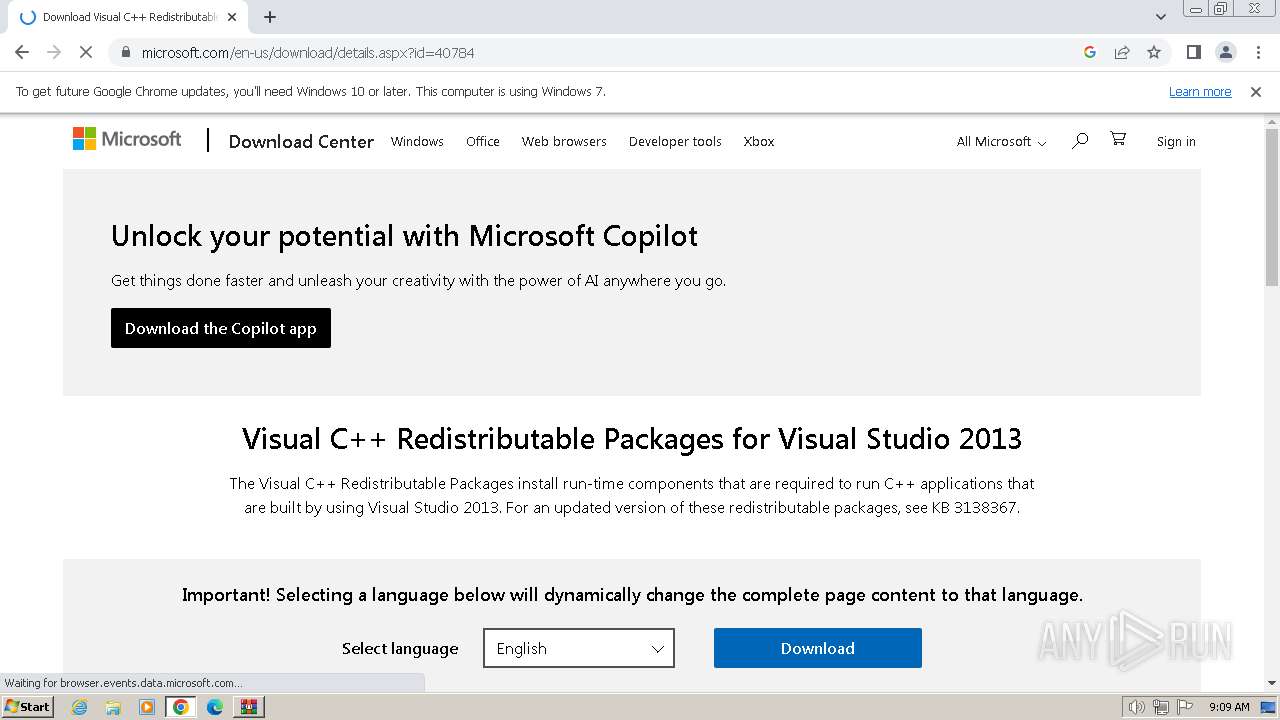Screen dimensions: 1280x720
Task: Click the blue Download button
Action: 817,648
